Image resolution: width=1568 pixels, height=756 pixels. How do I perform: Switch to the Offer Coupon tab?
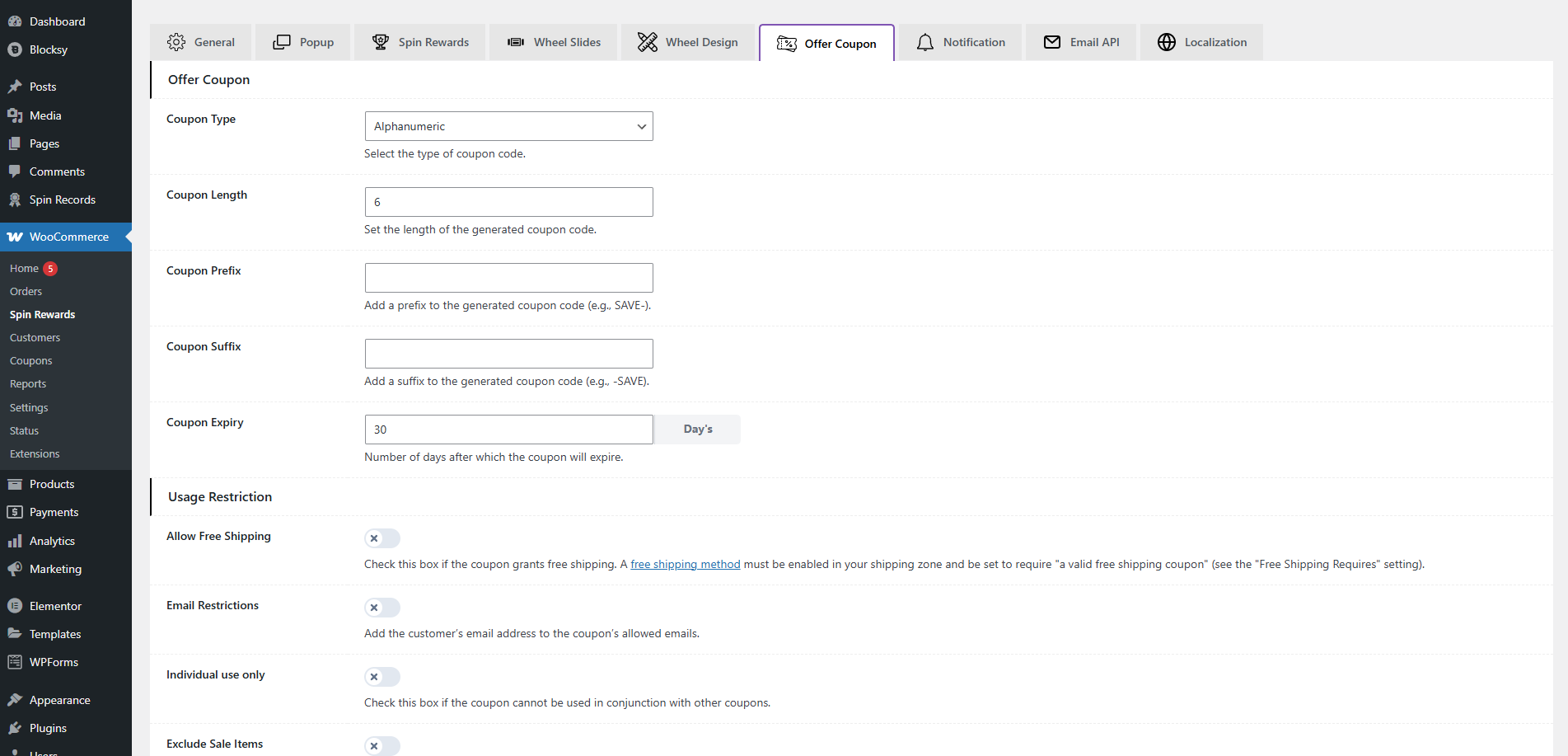point(826,43)
